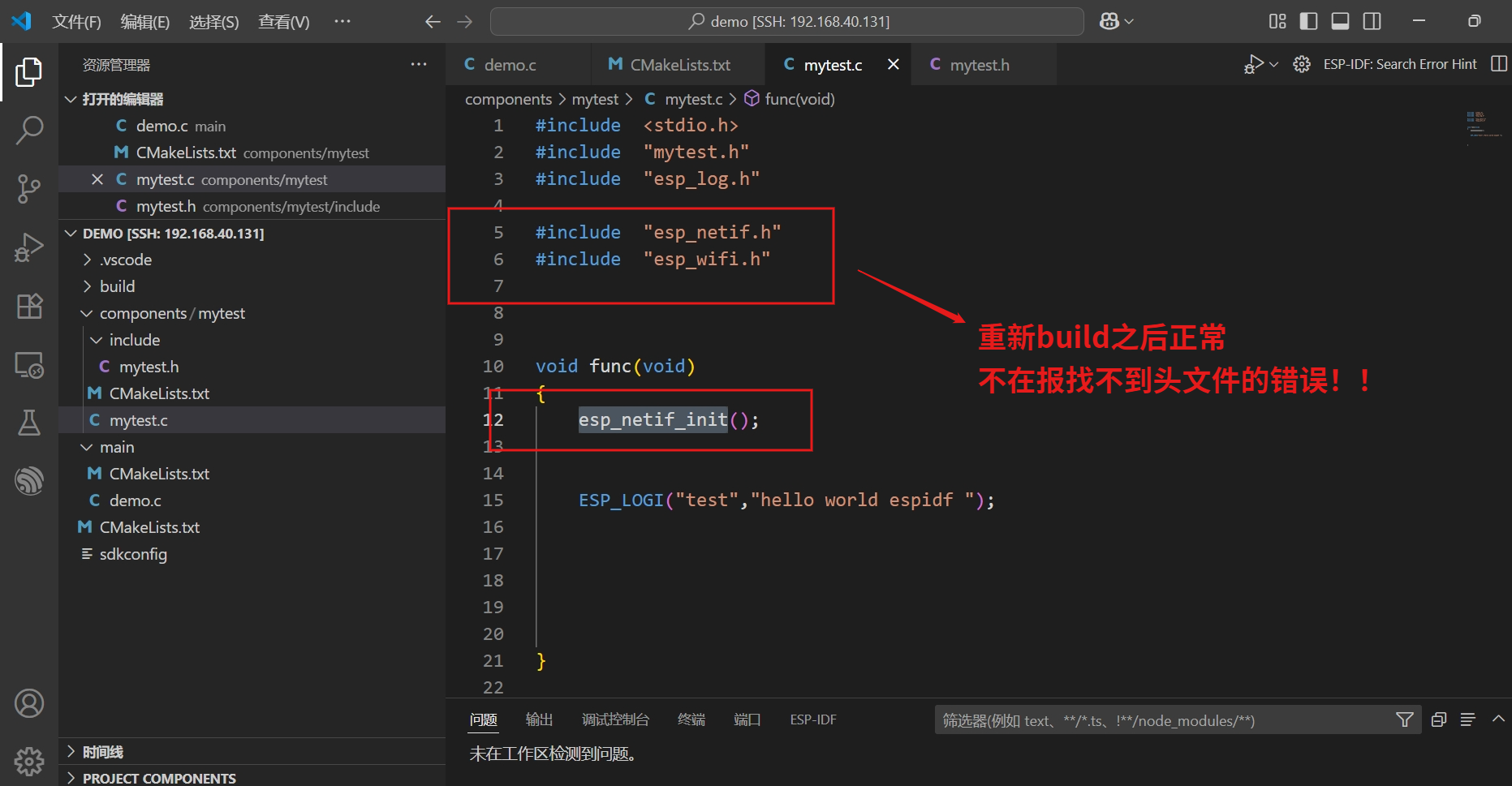Split the editor using the top-right icon
The height and width of the screenshot is (786, 1512).
click(1499, 63)
